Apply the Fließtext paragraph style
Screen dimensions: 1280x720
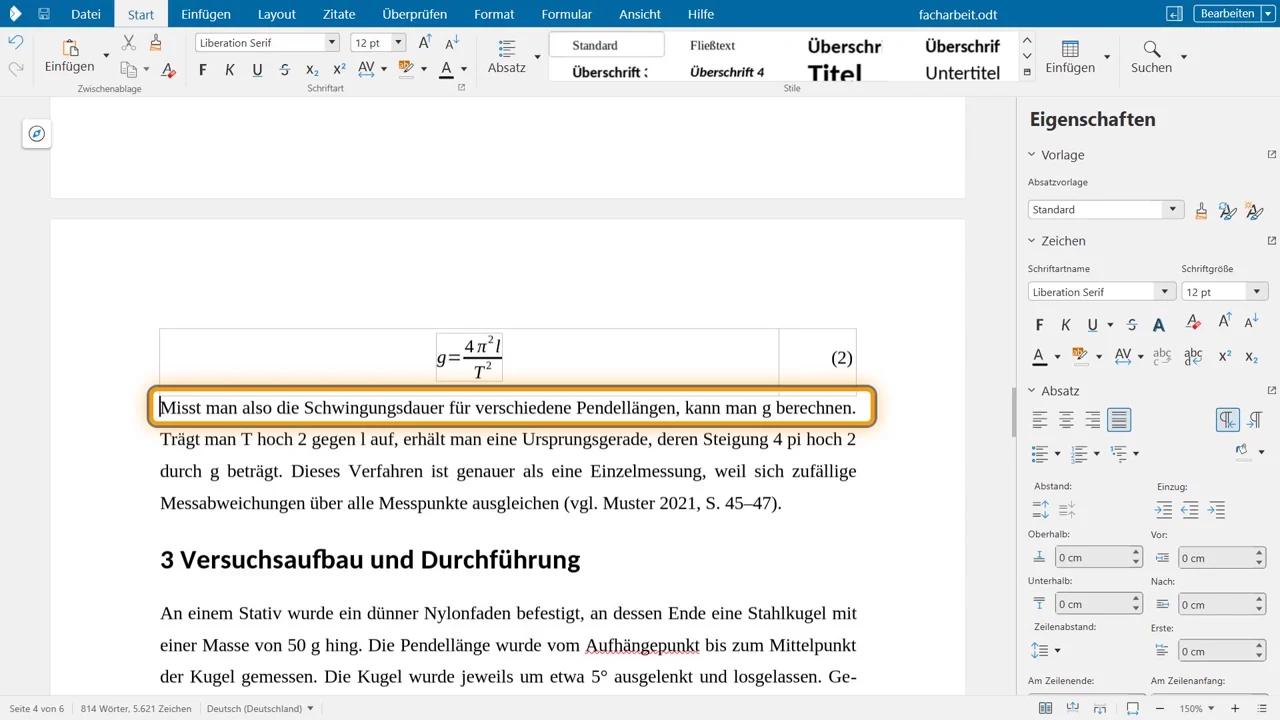click(713, 45)
